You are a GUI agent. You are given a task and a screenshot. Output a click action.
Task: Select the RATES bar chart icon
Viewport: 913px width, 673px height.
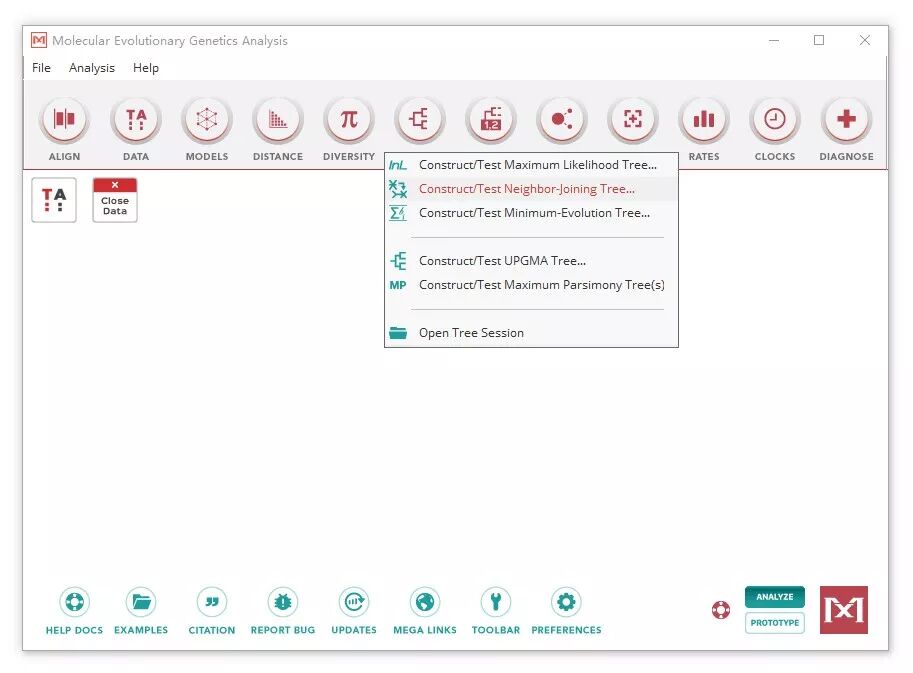click(x=704, y=119)
